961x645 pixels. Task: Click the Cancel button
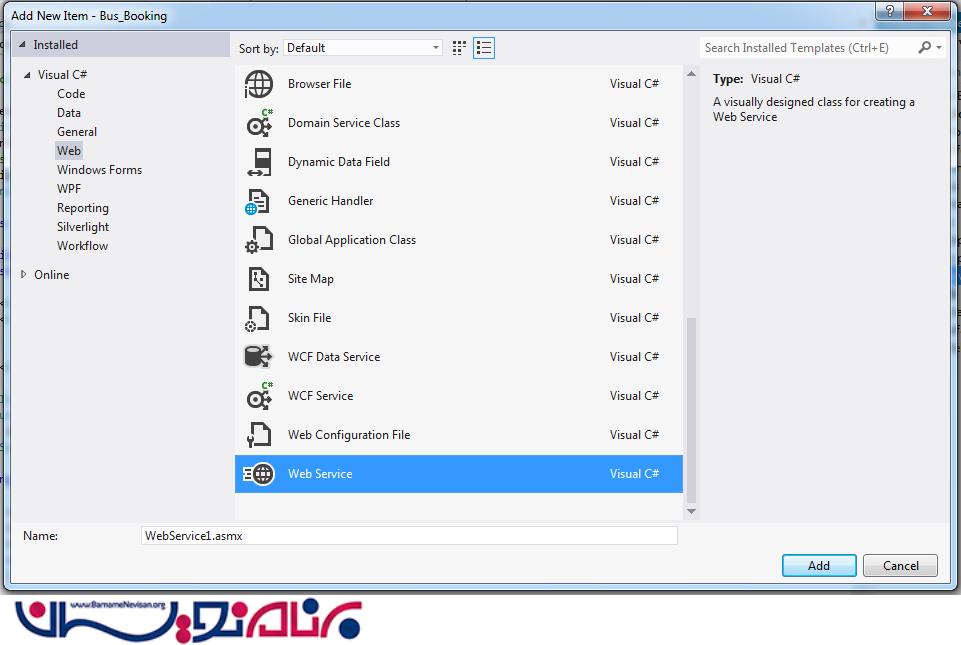pyautogui.click(x=900, y=566)
